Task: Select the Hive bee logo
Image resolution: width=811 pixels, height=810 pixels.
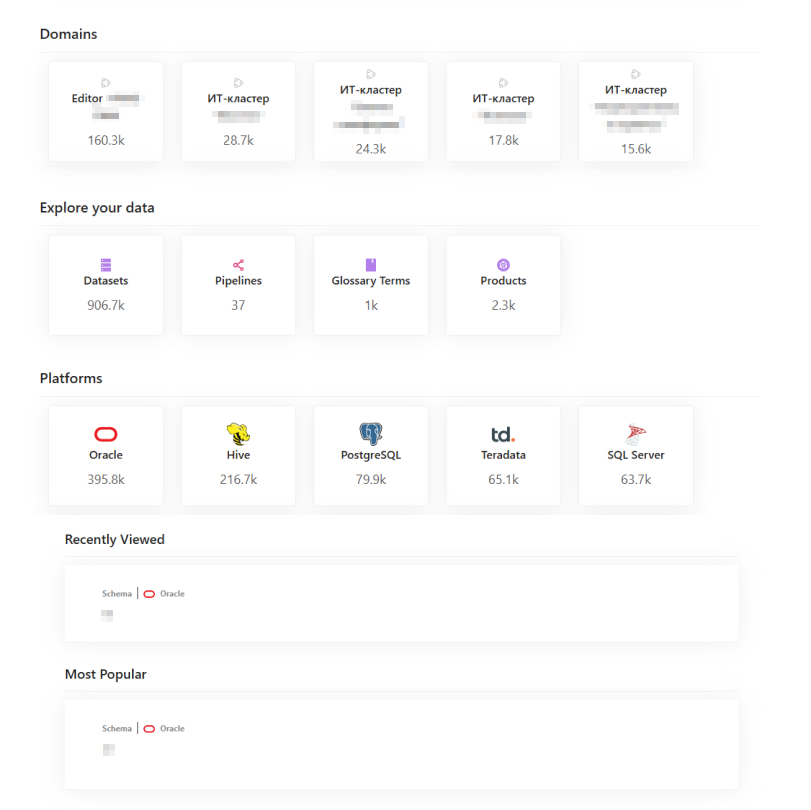Action: pyautogui.click(x=238, y=434)
